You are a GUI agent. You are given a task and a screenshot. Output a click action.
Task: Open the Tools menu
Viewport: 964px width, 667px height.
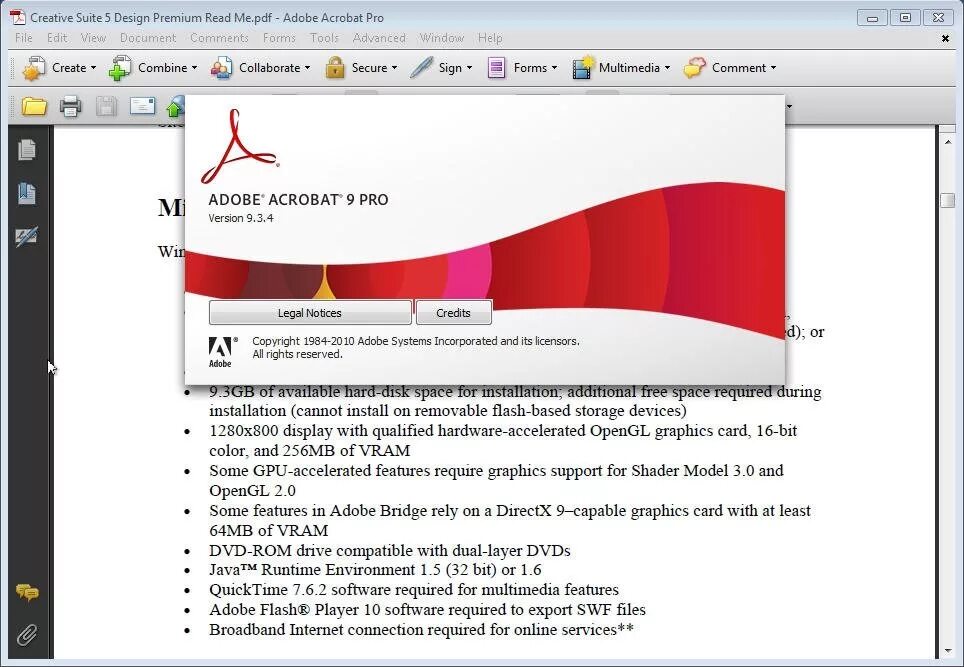click(325, 38)
